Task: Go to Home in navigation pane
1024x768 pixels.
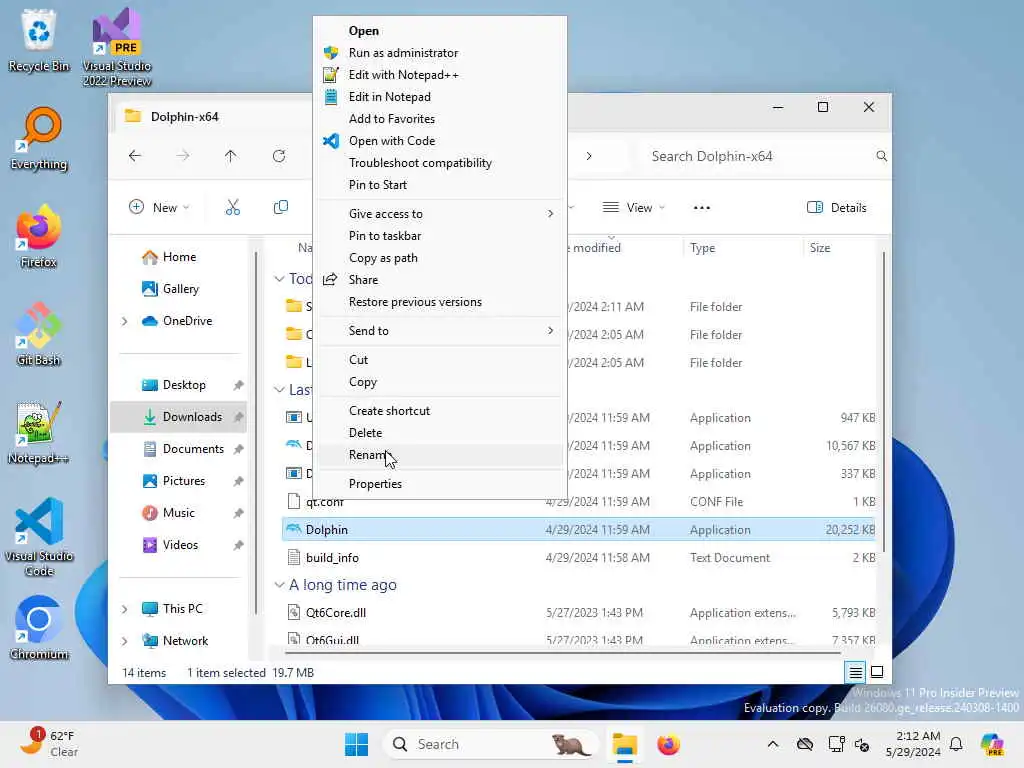Action: coord(178,257)
